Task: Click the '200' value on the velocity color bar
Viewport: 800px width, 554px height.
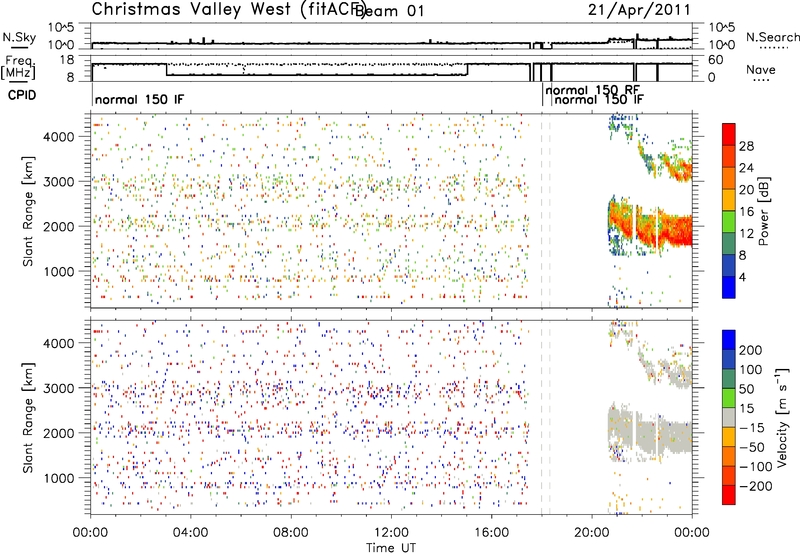Action: 751,350
